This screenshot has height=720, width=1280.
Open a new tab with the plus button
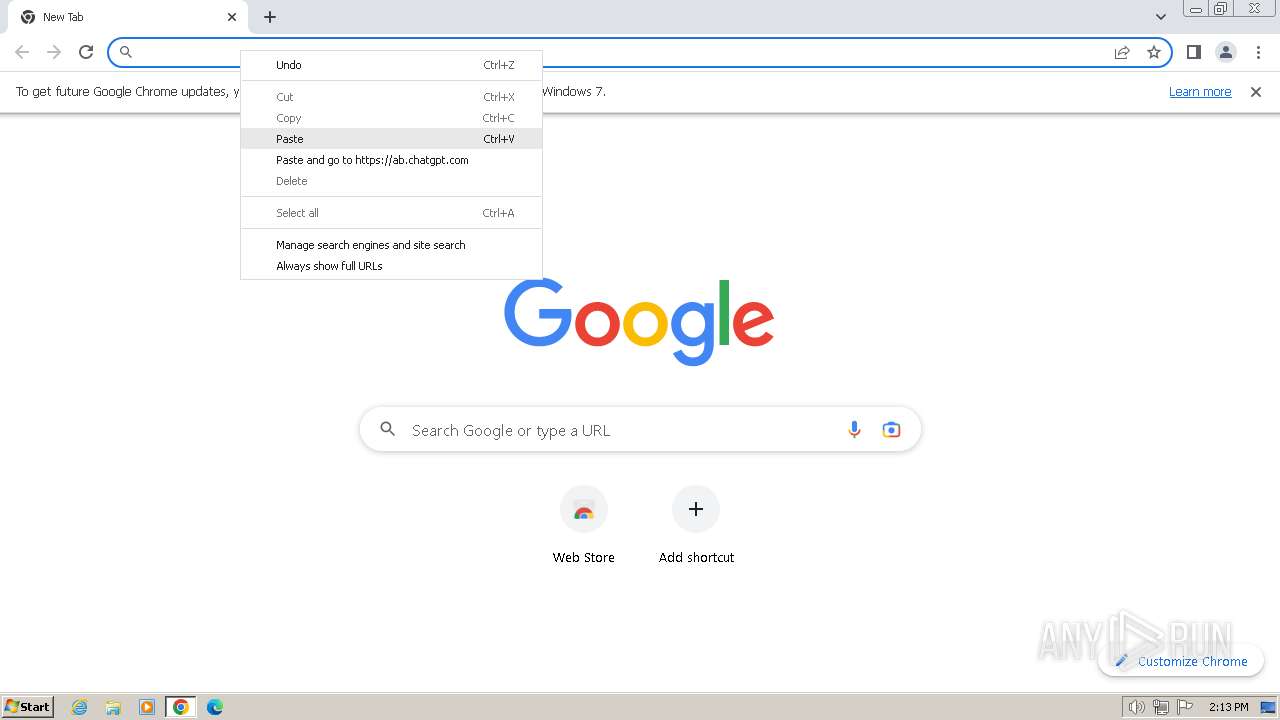(270, 17)
